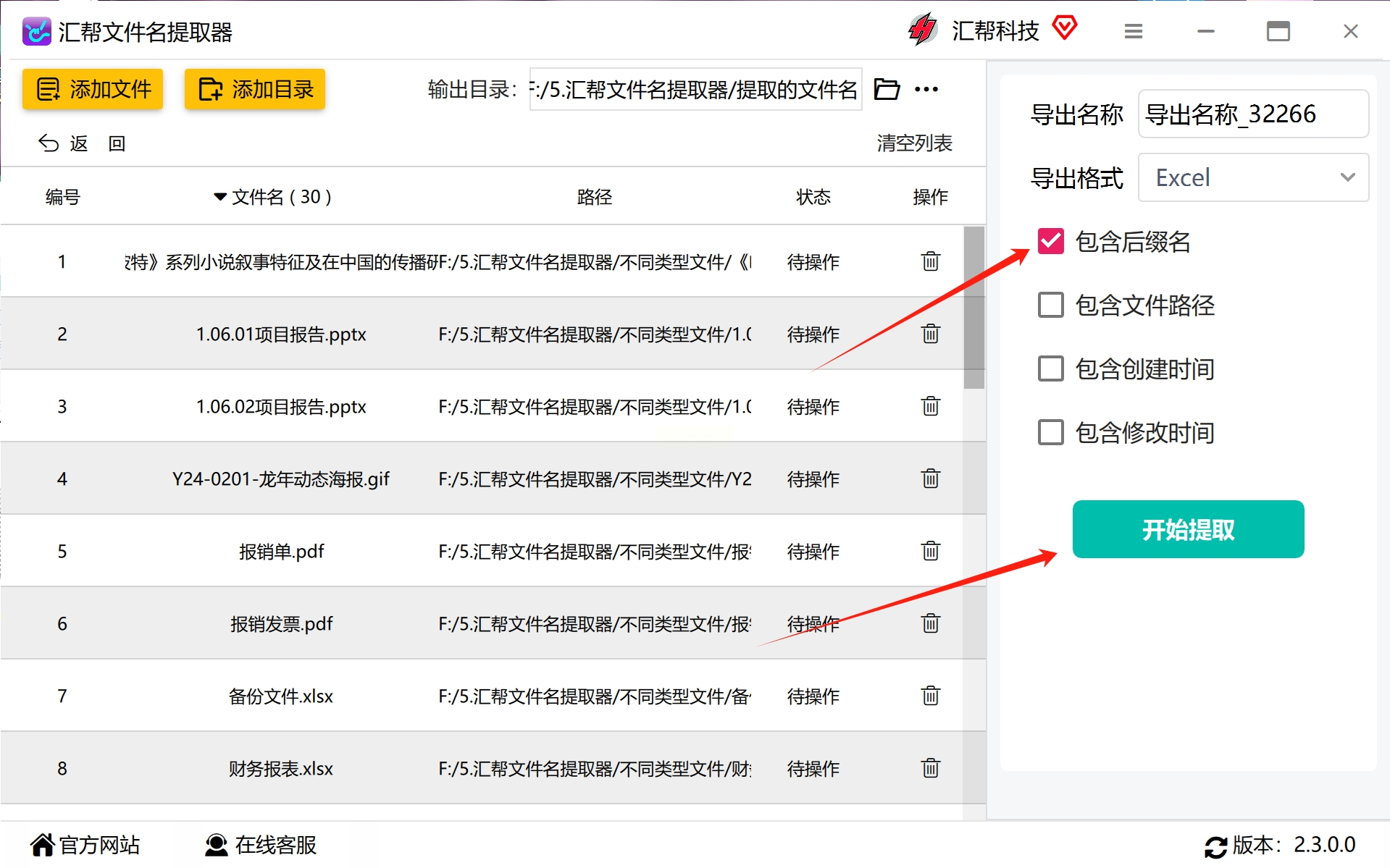Click the 状态 column header
1390x868 pixels.
coord(813,197)
